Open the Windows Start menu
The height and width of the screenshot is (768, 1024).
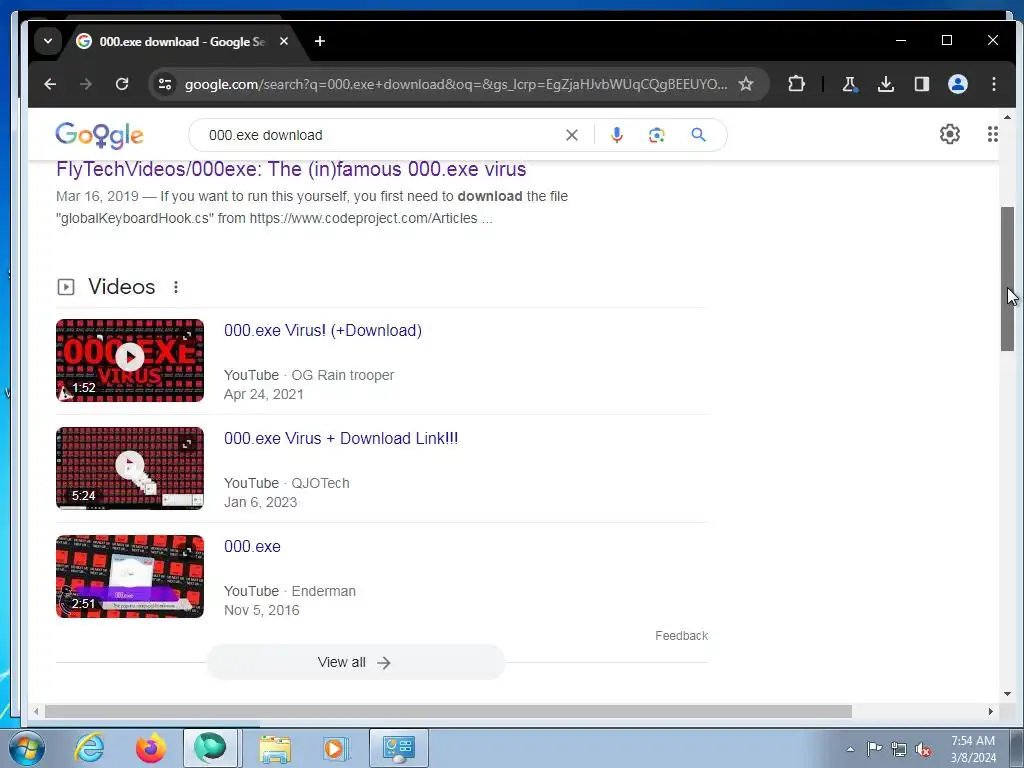pos(27,748)
